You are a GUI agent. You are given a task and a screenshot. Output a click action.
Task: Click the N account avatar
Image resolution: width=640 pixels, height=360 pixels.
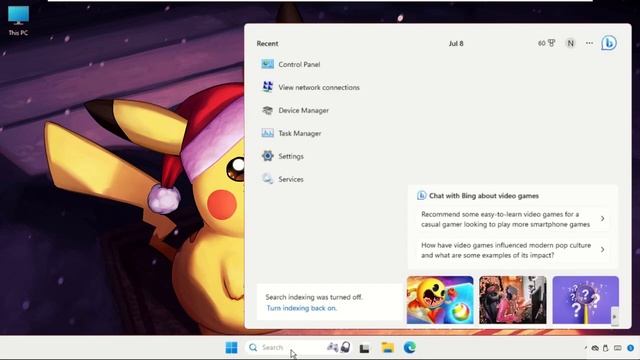tap(570, 43)
